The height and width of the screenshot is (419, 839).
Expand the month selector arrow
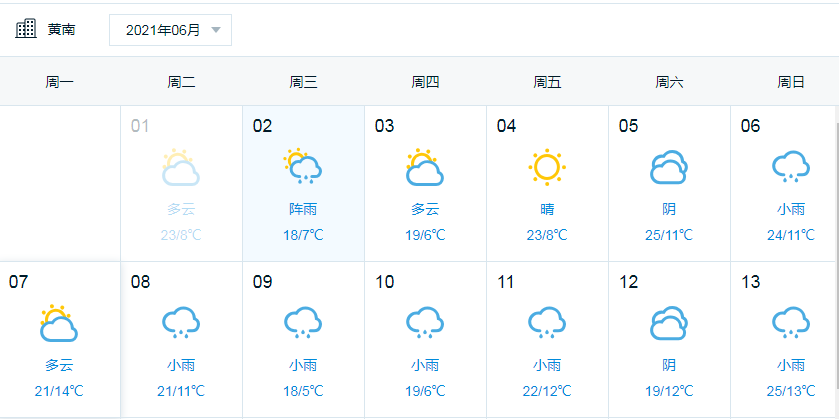216,30
